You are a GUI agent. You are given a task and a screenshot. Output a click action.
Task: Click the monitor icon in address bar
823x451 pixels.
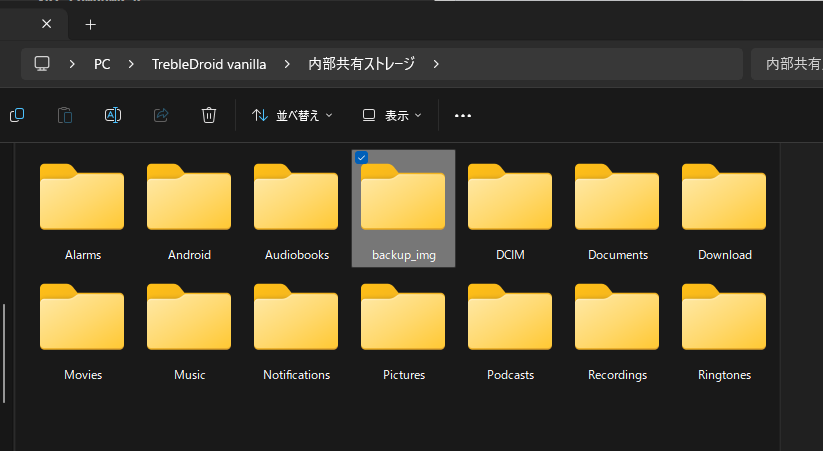(x=42, y=64)
